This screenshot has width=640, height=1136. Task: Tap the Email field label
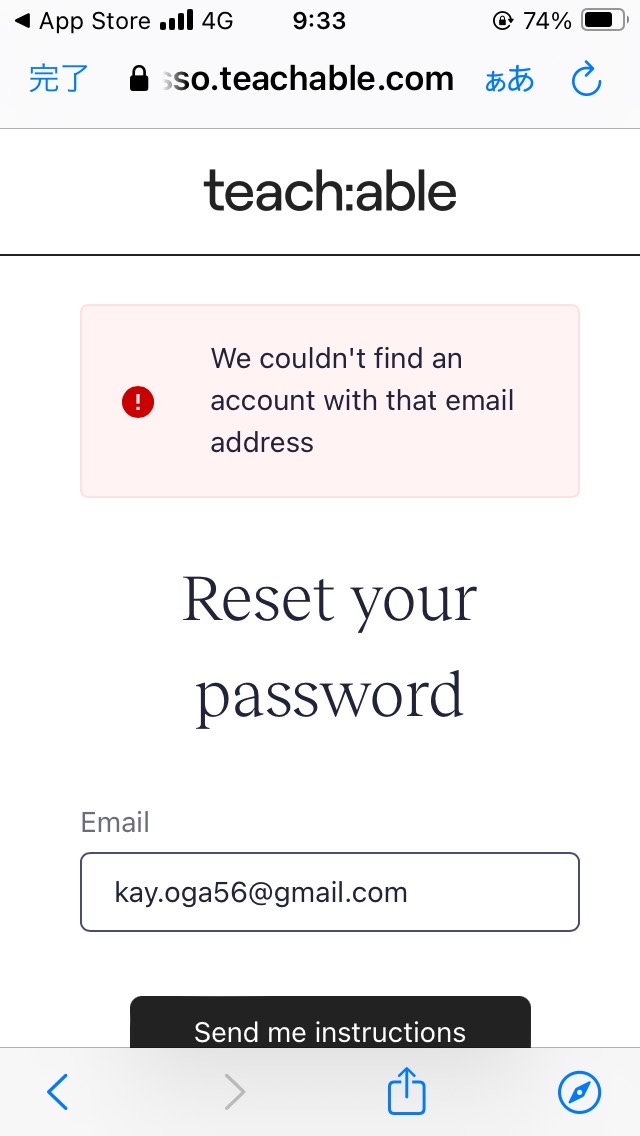tap(115, 822)
